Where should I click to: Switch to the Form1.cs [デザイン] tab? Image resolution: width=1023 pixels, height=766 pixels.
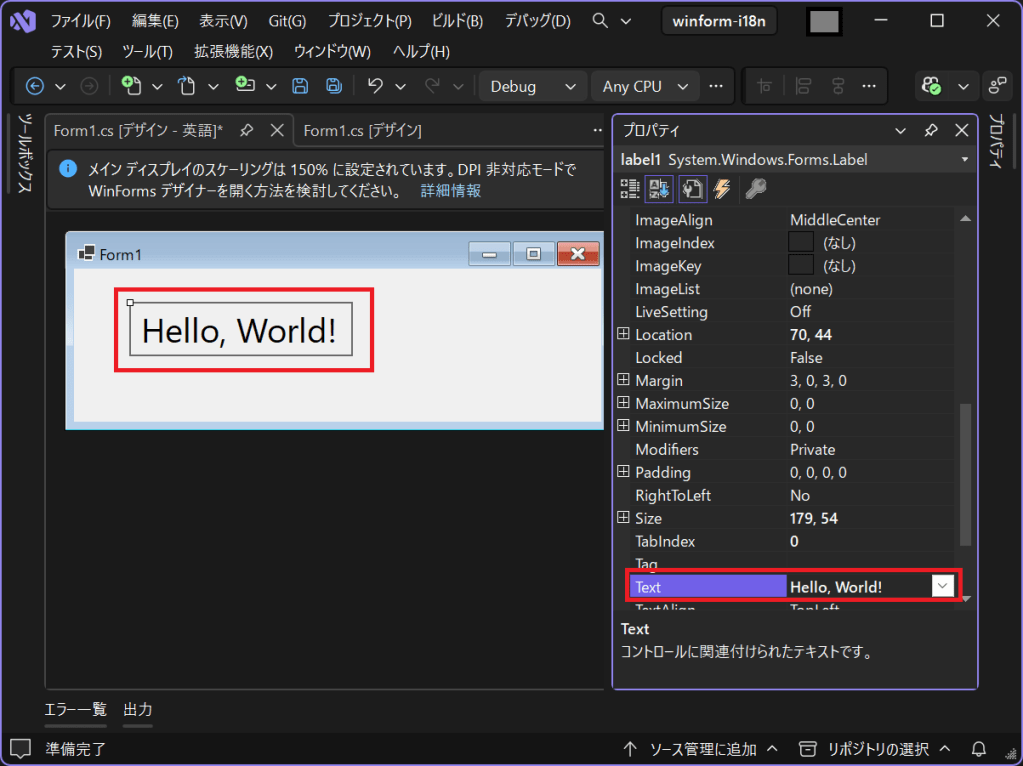pyautogui.click(x=362, y=131)
